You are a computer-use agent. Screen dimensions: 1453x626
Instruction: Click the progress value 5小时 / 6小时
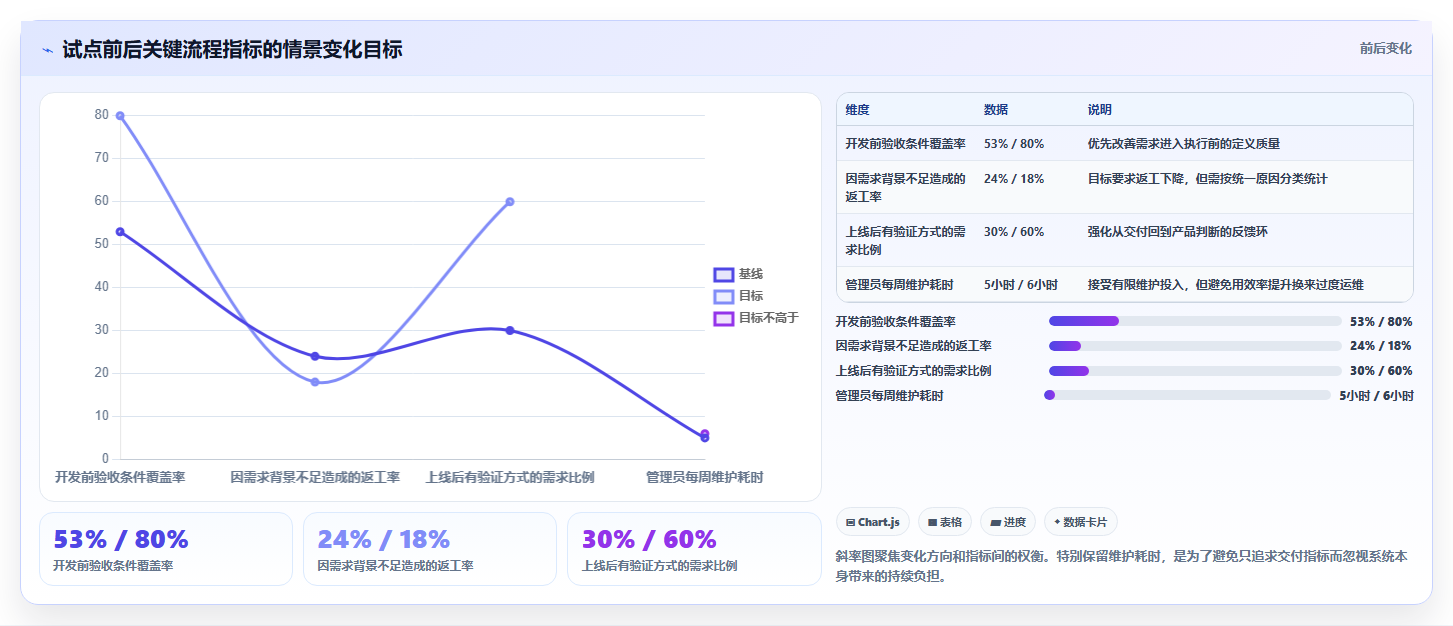pyautogui.click(x=1376, y=396)
